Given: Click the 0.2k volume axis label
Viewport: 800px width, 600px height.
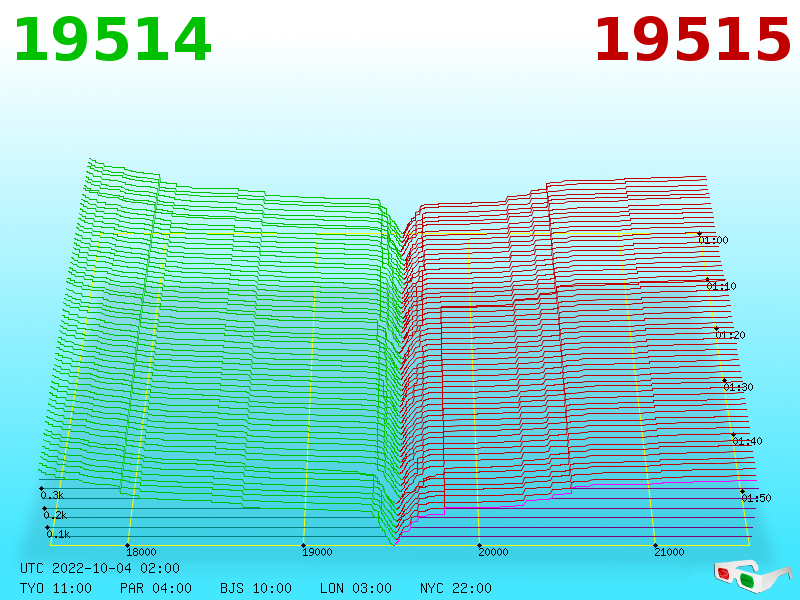Looking at the screenshot, I should 55,515.
